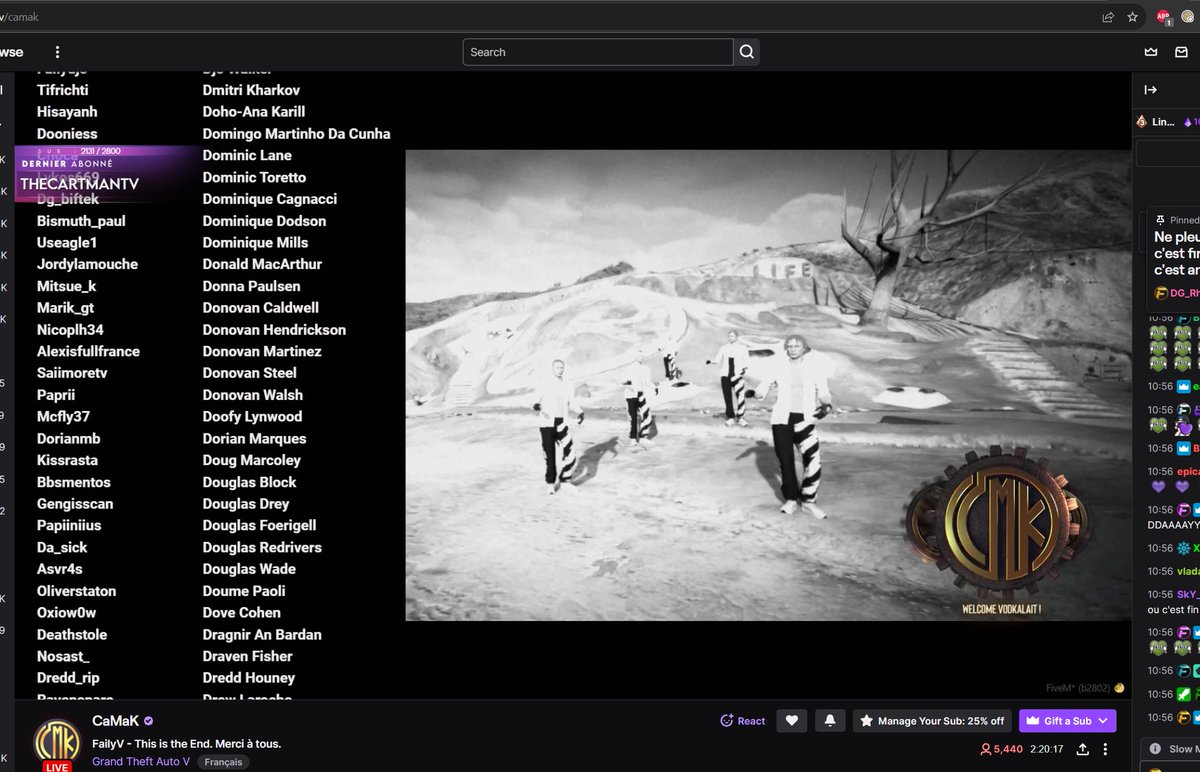Click the browser address bar
This screenshot has height=772, width=1200.
point(540,17)
